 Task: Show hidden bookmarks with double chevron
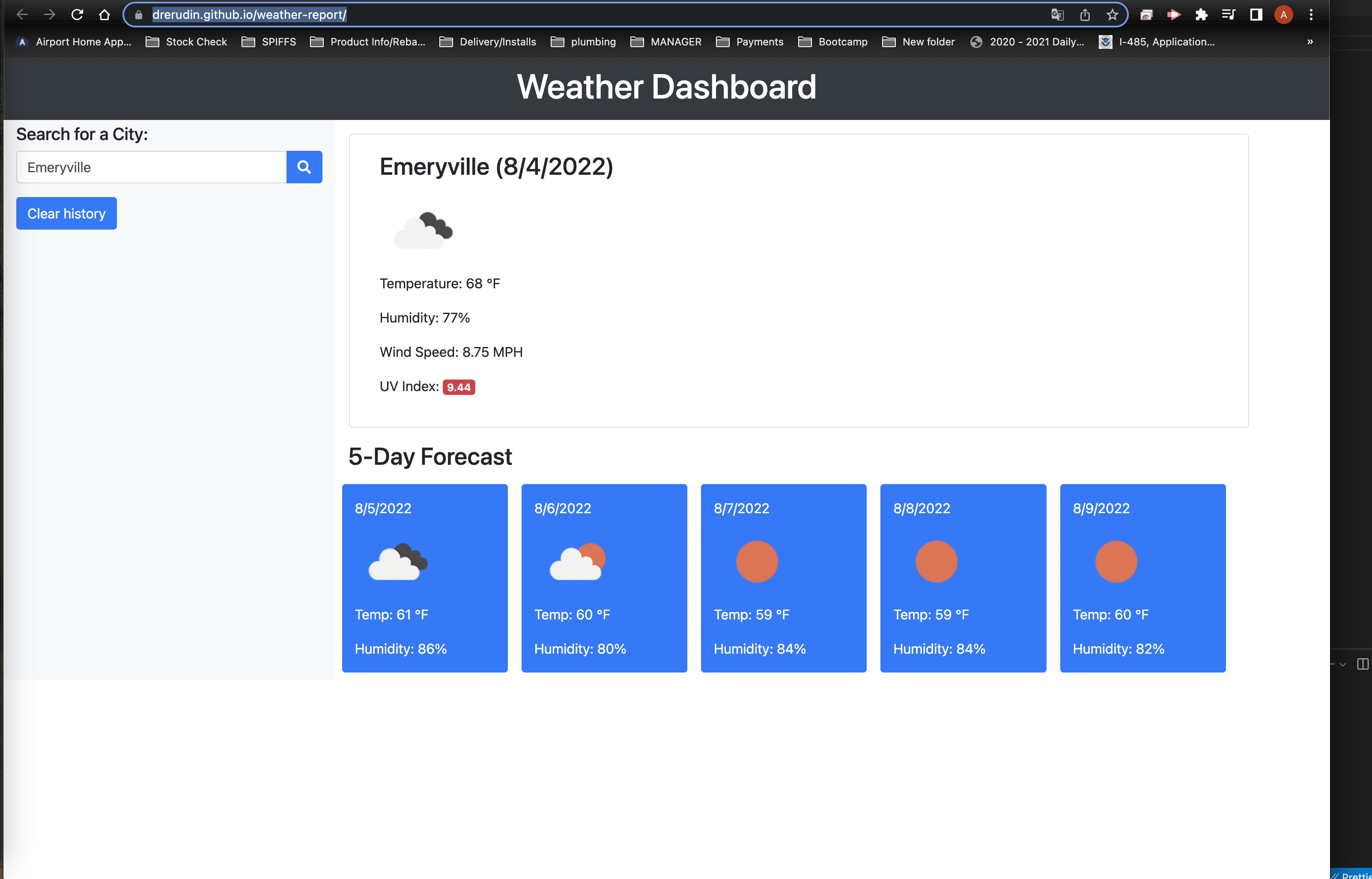tap(1310, 42)
